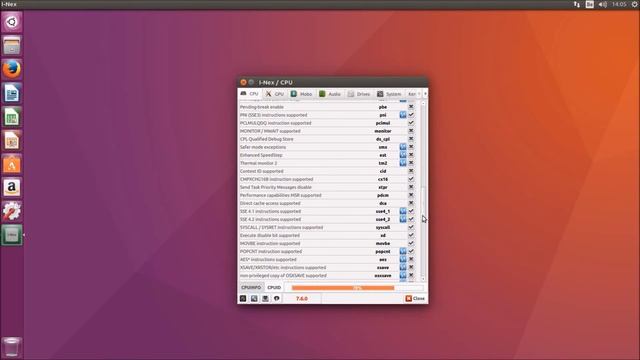Screen dimensions: 640x360
Task: Switch to the CPUINFO sub-tab
Action: (x=251, y=287)
